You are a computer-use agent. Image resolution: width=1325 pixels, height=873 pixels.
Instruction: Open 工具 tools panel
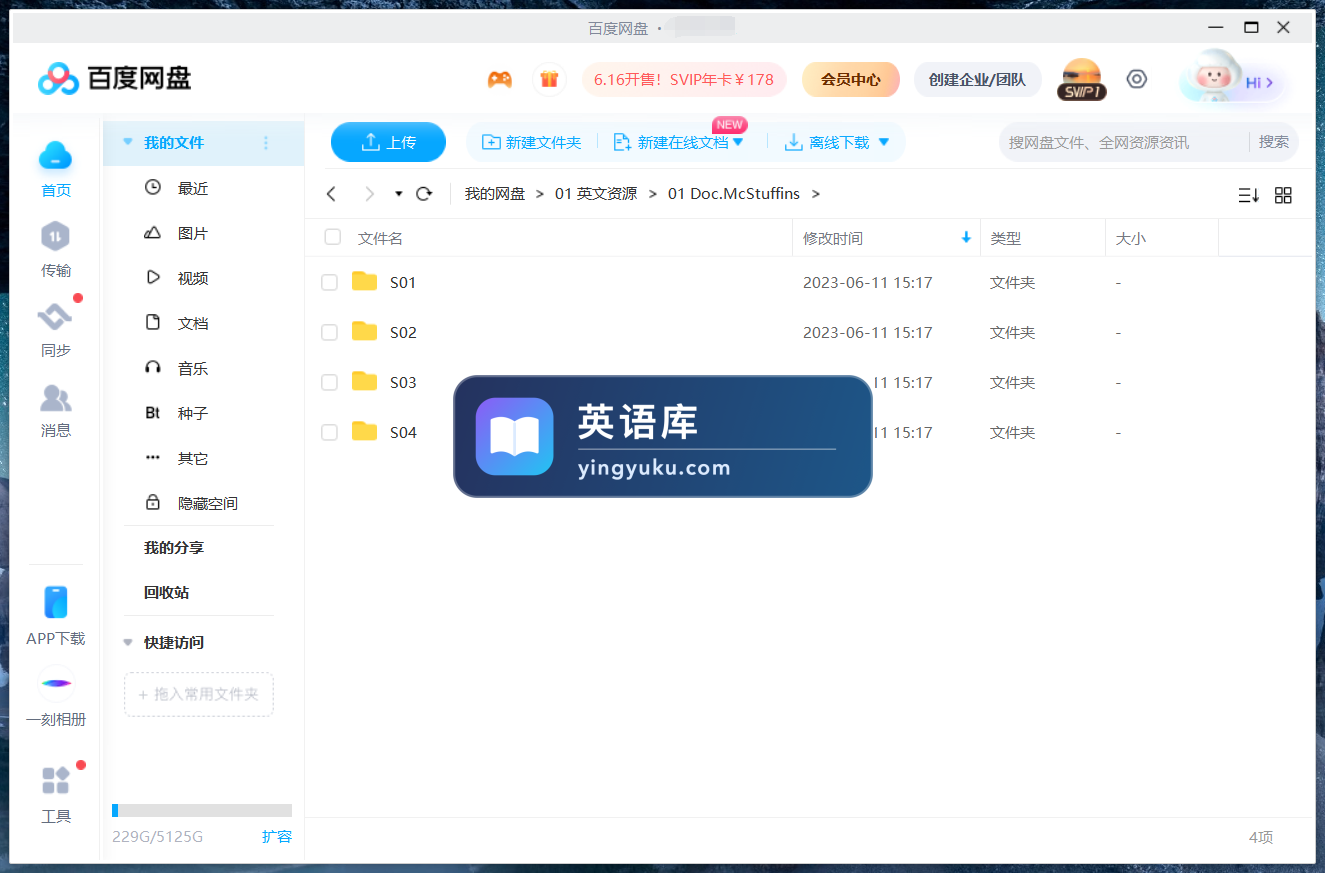point(56,794)
